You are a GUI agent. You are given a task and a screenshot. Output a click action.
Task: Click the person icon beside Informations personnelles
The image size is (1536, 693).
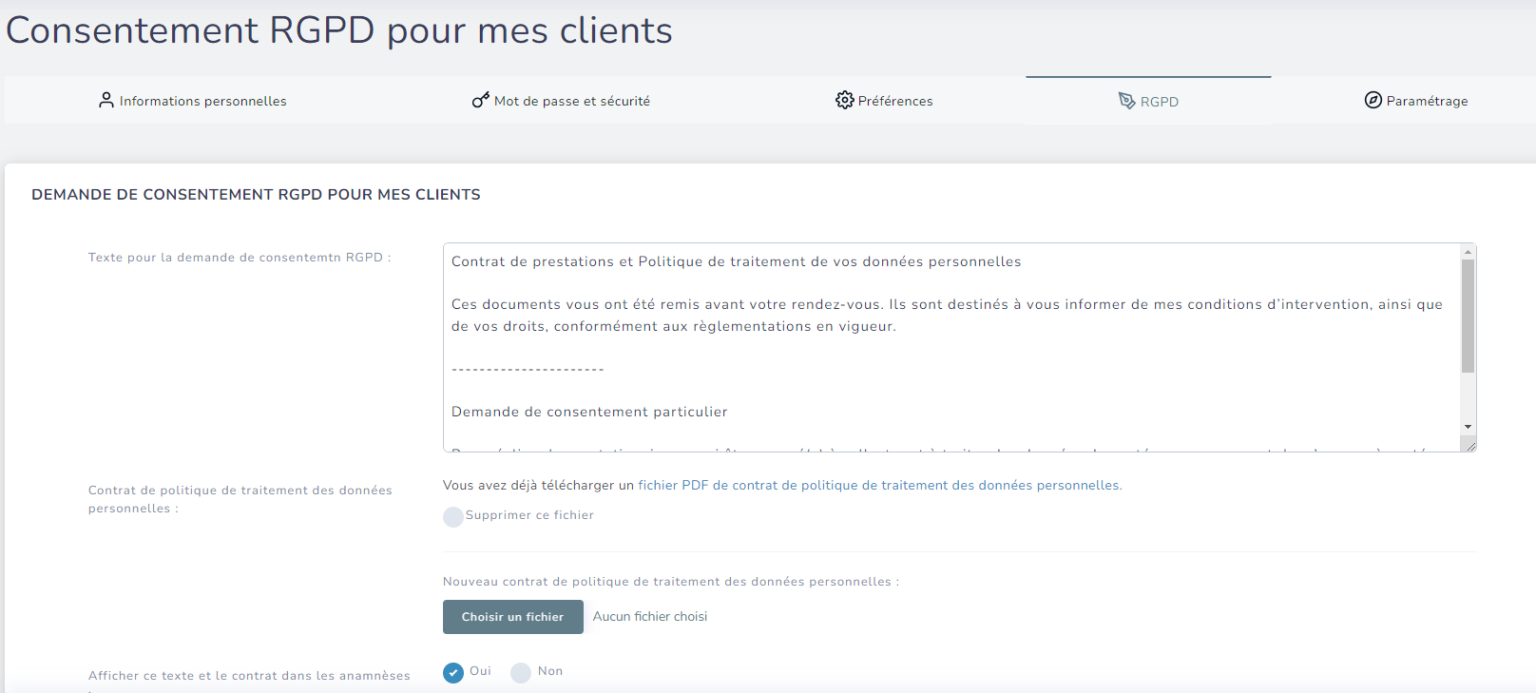click(x=107, y=101)
